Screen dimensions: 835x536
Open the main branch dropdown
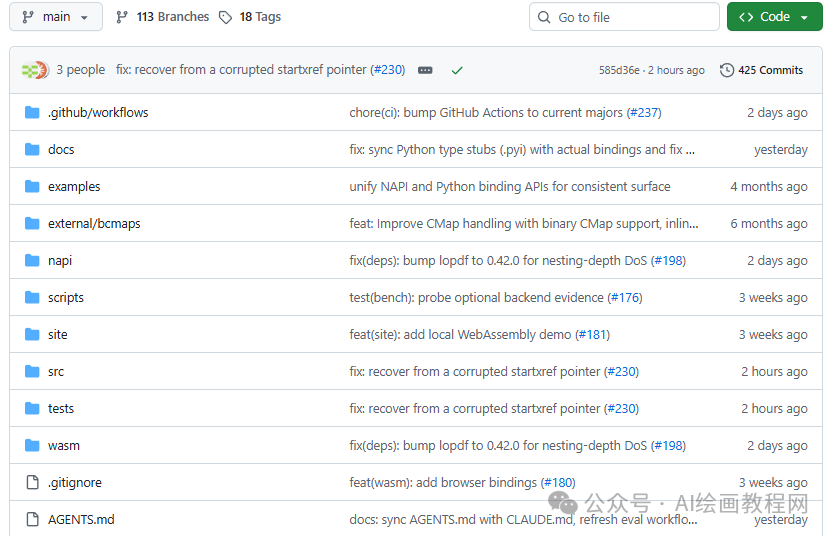pos(55,17)
